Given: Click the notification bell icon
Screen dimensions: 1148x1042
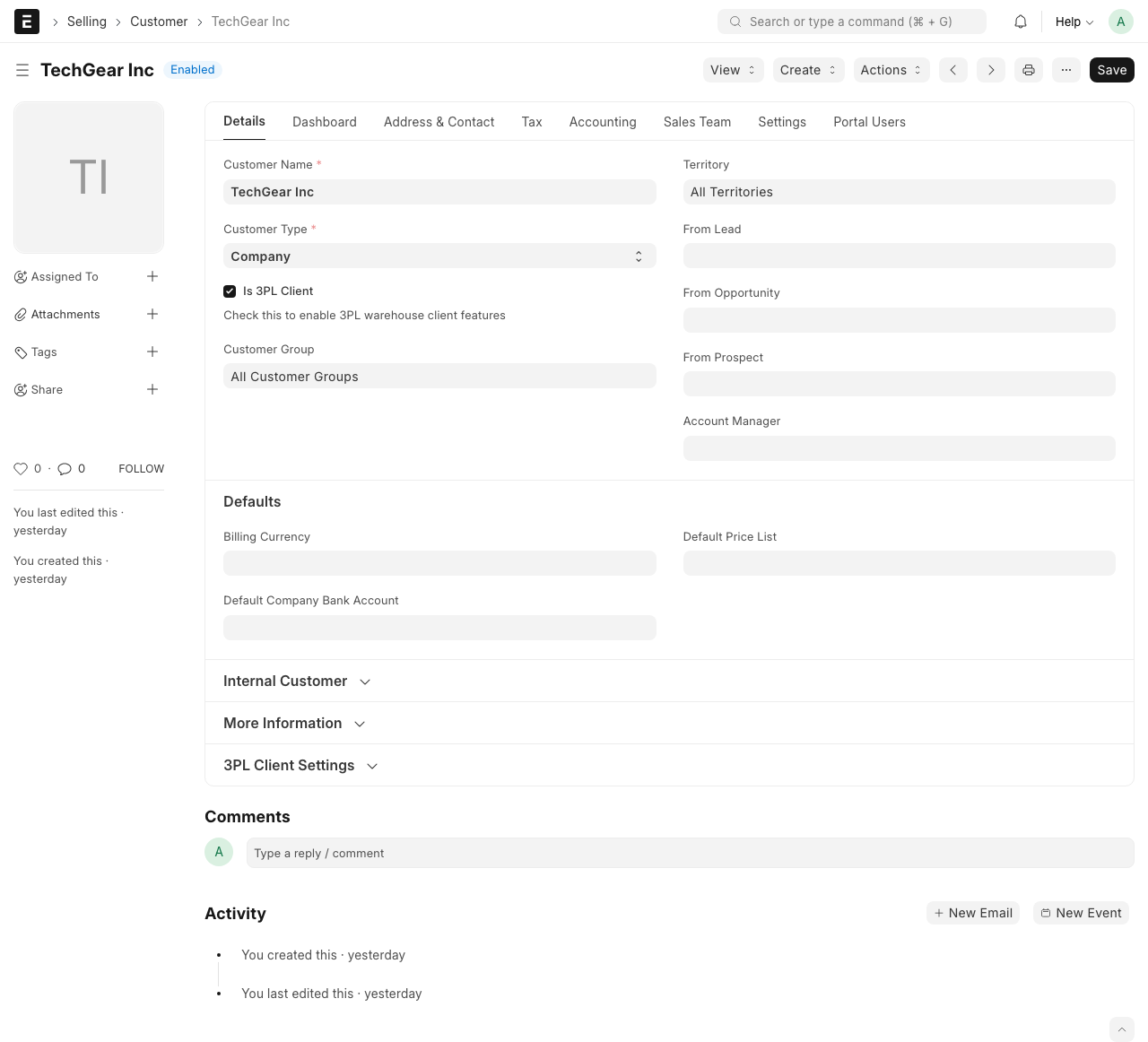Looking at the screenshot, I should (1020, 21).
